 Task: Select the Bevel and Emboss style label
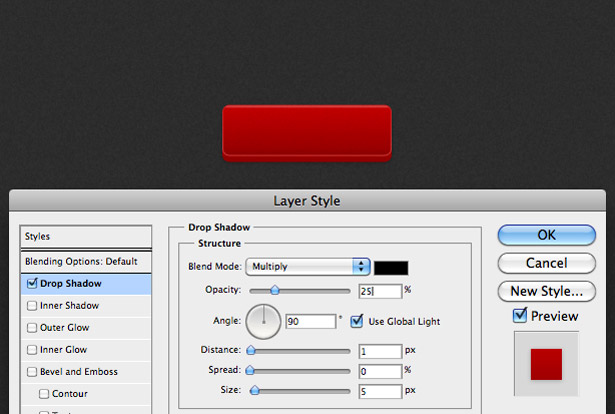pos(79,372)
